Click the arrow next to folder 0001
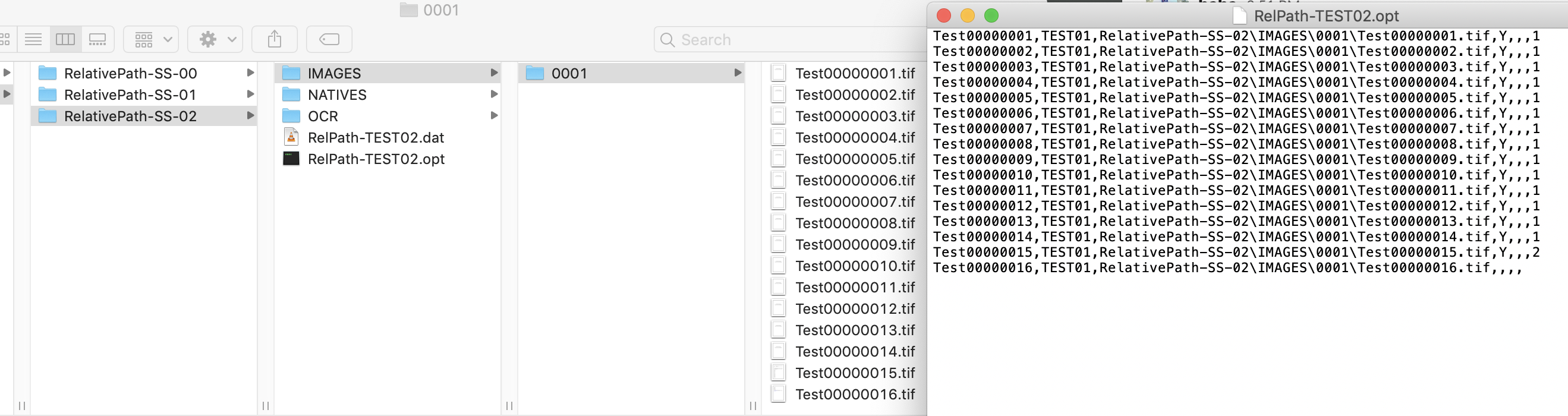The image size is (1568, 416). (737, 73)
